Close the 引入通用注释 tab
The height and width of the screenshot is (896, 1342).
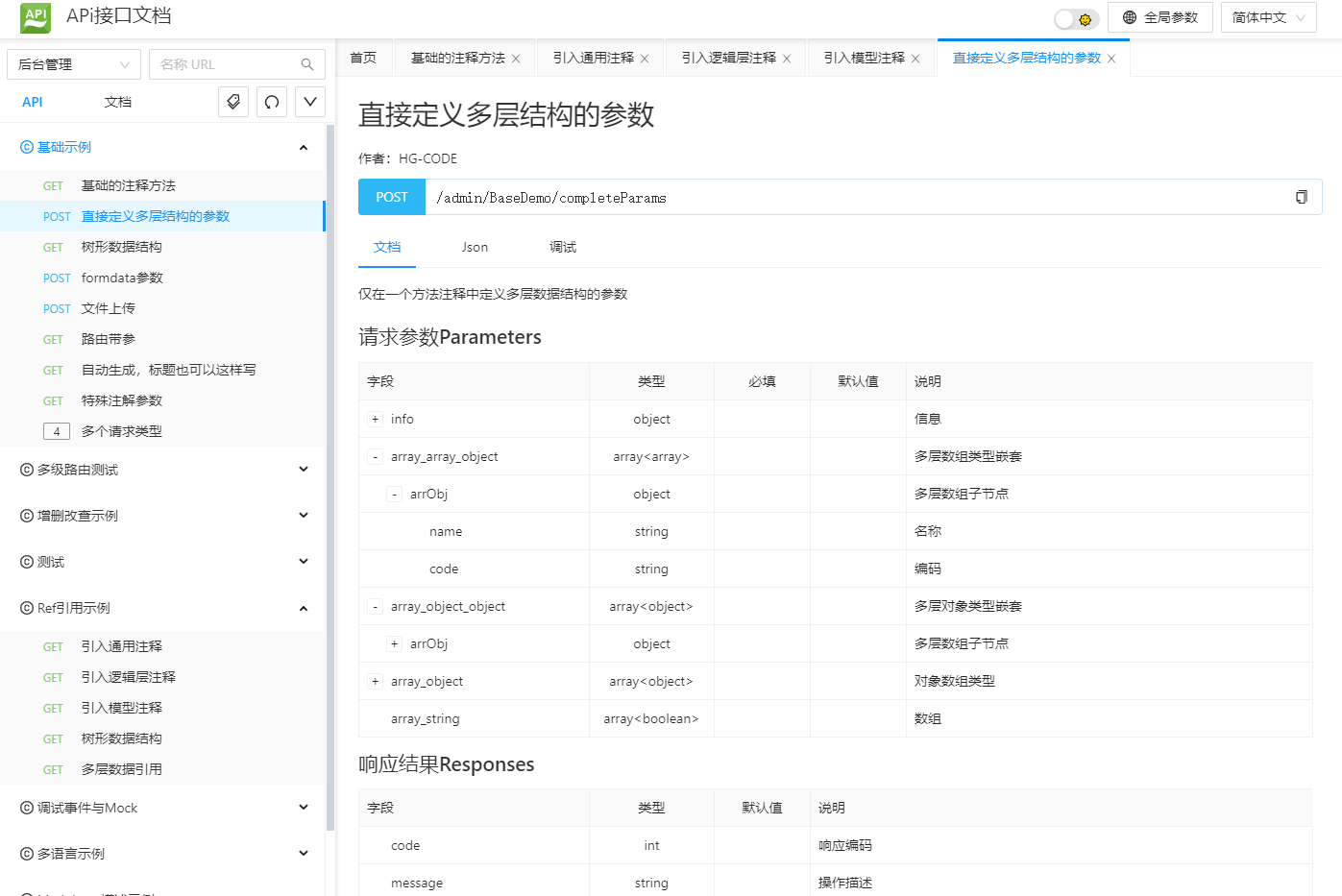[645, 59]
